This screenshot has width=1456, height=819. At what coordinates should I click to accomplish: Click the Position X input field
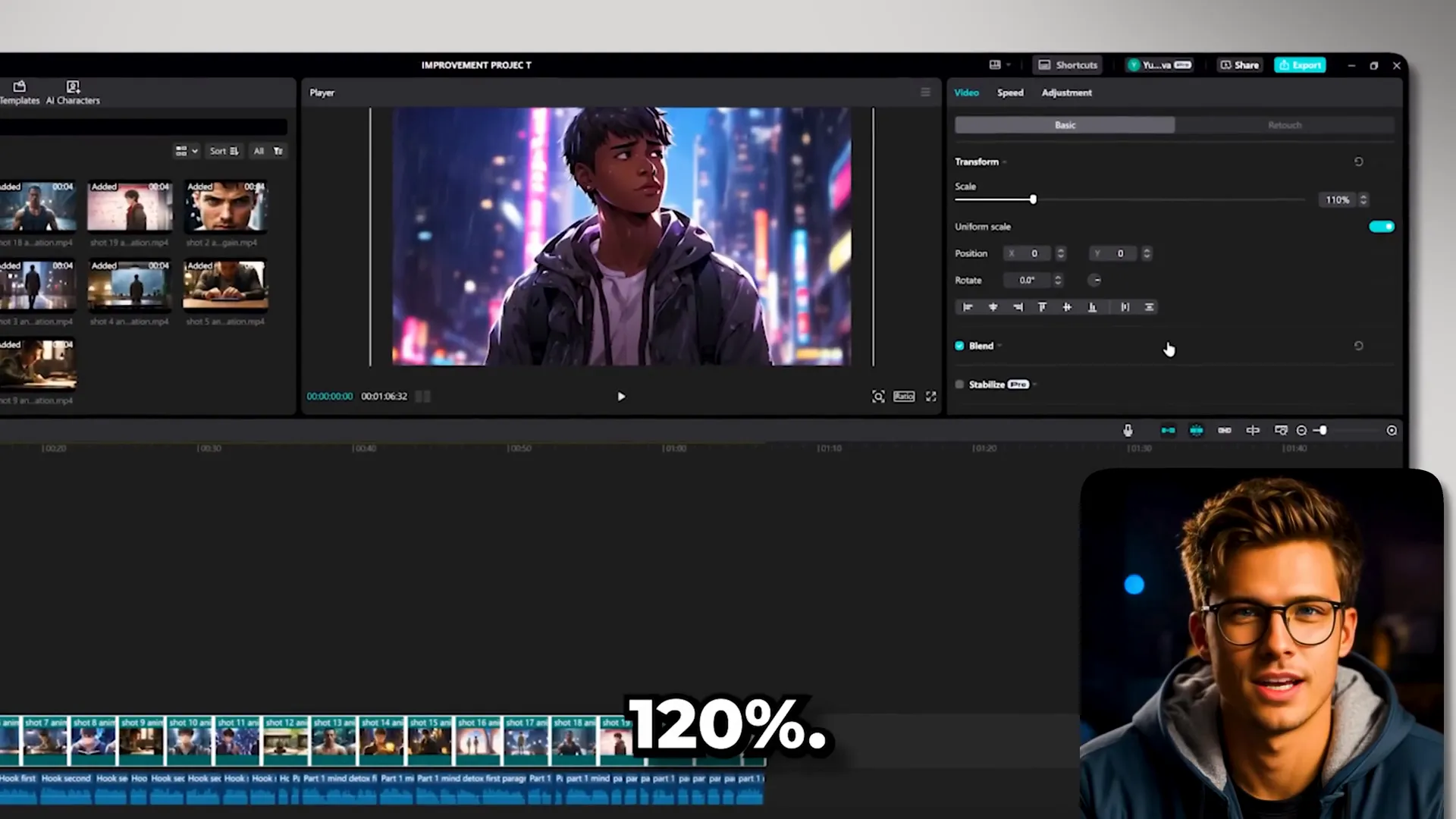click(1028, 253)
